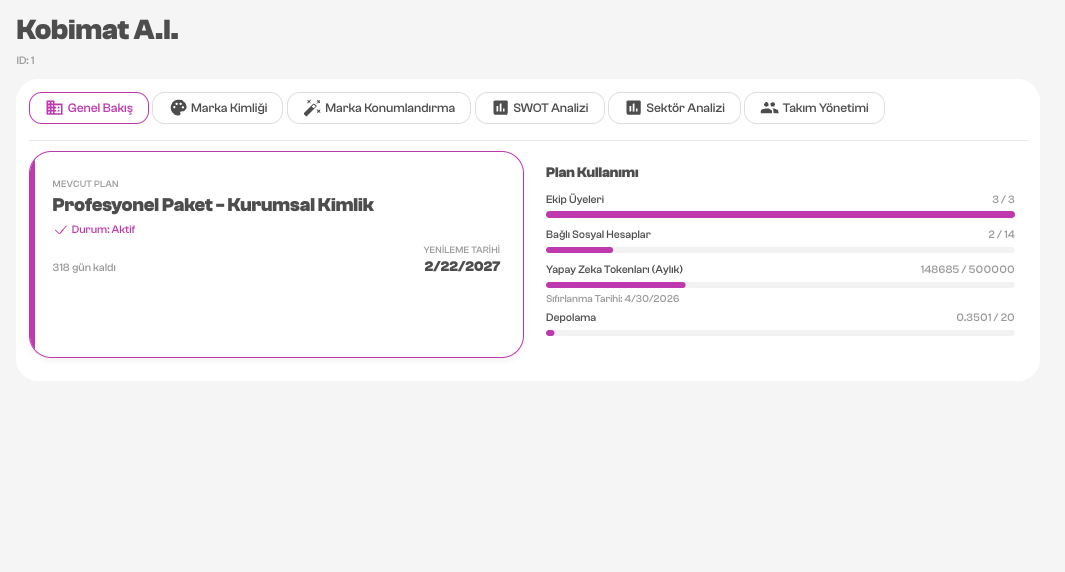Click the Bağlı Sosyal Hesaplar progress bar
The height and width of the screenshot is (572, 1065).
780,250
